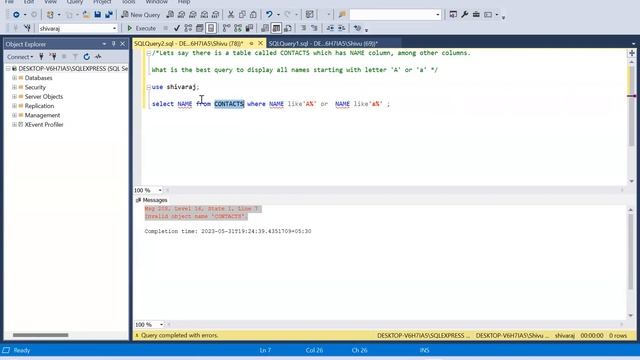The image size is (640, 360).
Task: Expand the Replication node
Action: (14, 106)
